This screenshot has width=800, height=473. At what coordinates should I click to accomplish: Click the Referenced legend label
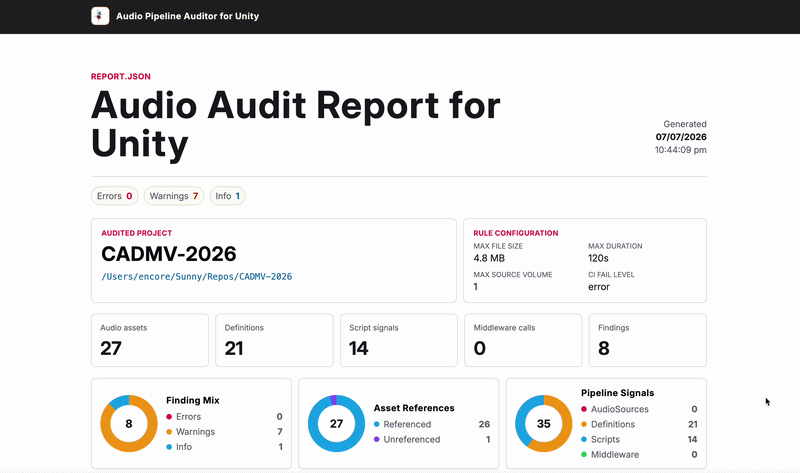click(407, 424)
